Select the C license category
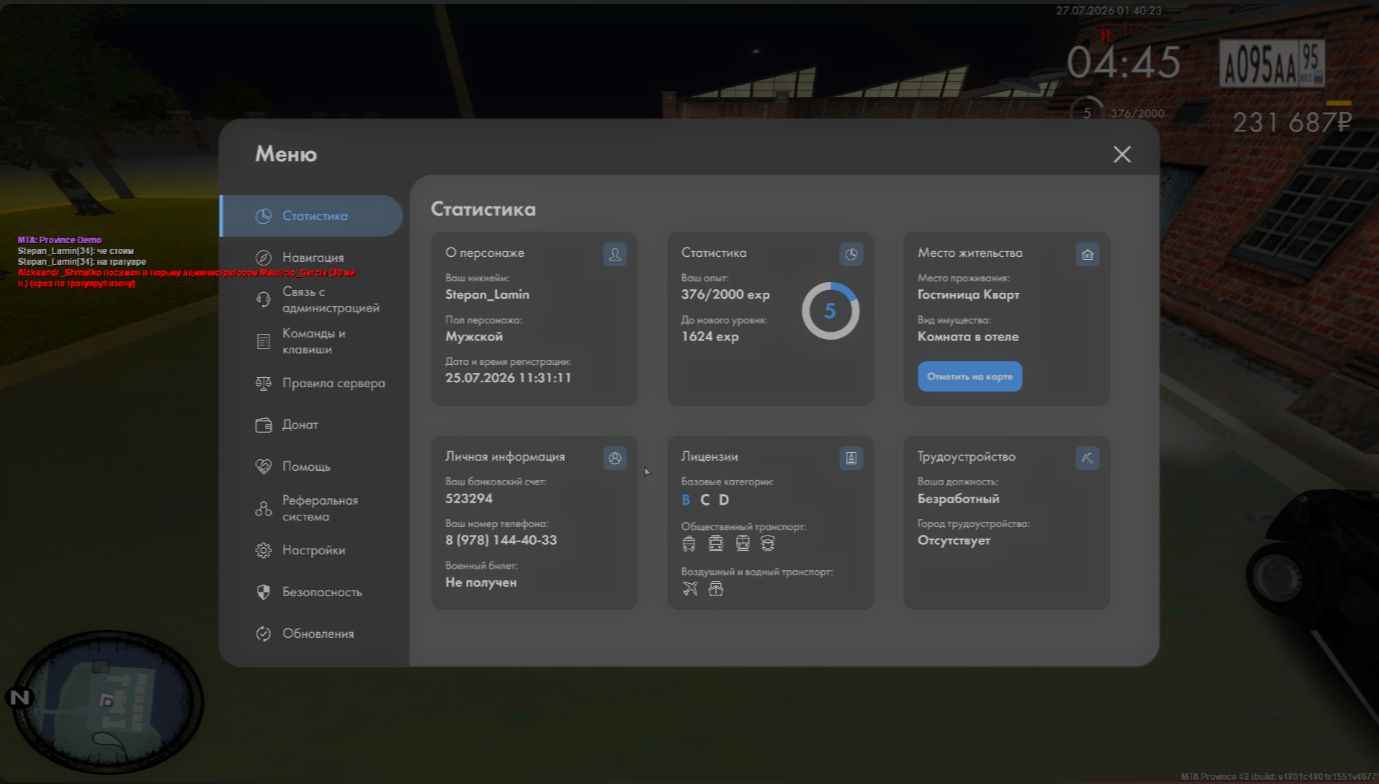The width and height of the screenshot is (1379, 784). pos(705,500)
